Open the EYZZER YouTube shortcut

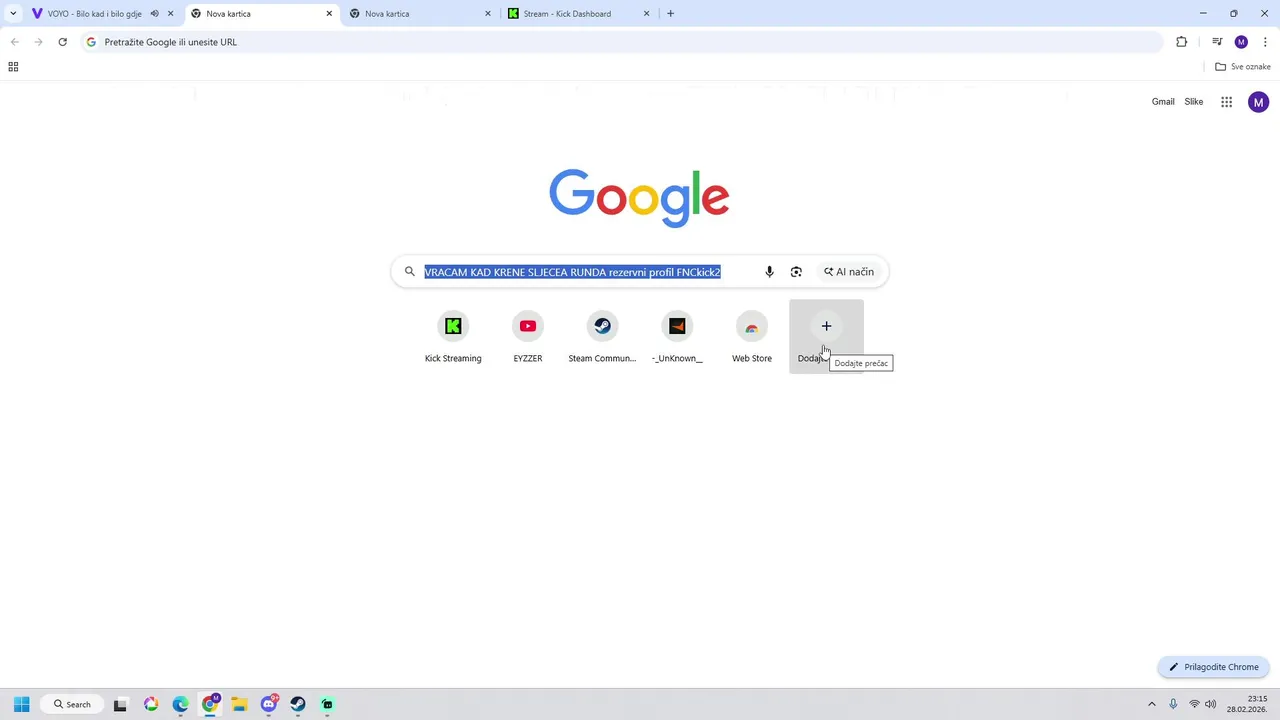528,337
